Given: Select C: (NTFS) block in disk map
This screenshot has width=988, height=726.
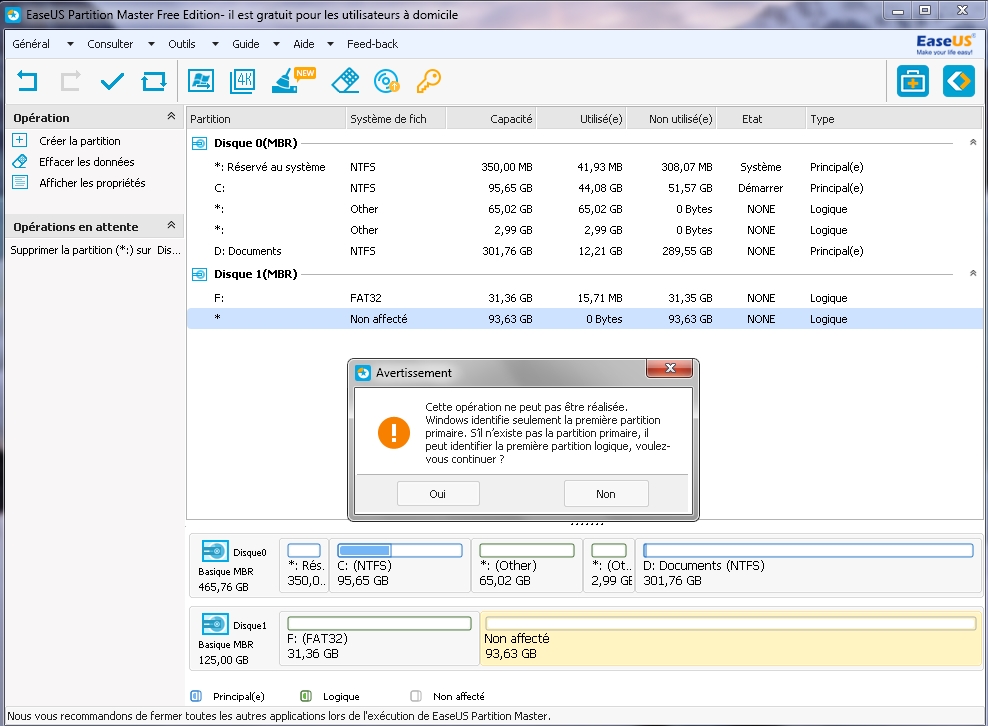Looking at the screenshot, I should [400, 565].
